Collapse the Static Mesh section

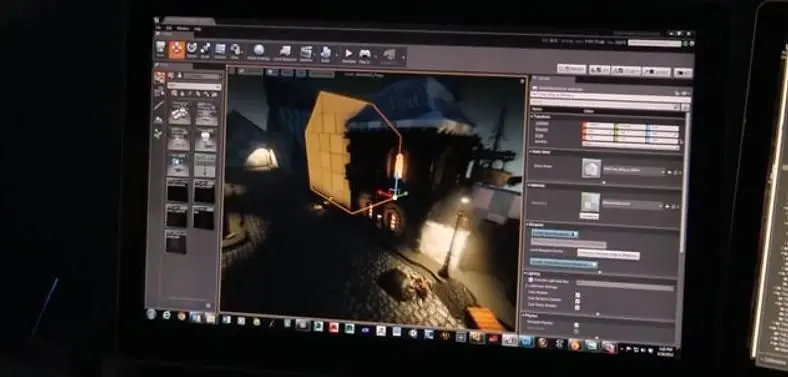pyautogui.click(x=531, y=151)
